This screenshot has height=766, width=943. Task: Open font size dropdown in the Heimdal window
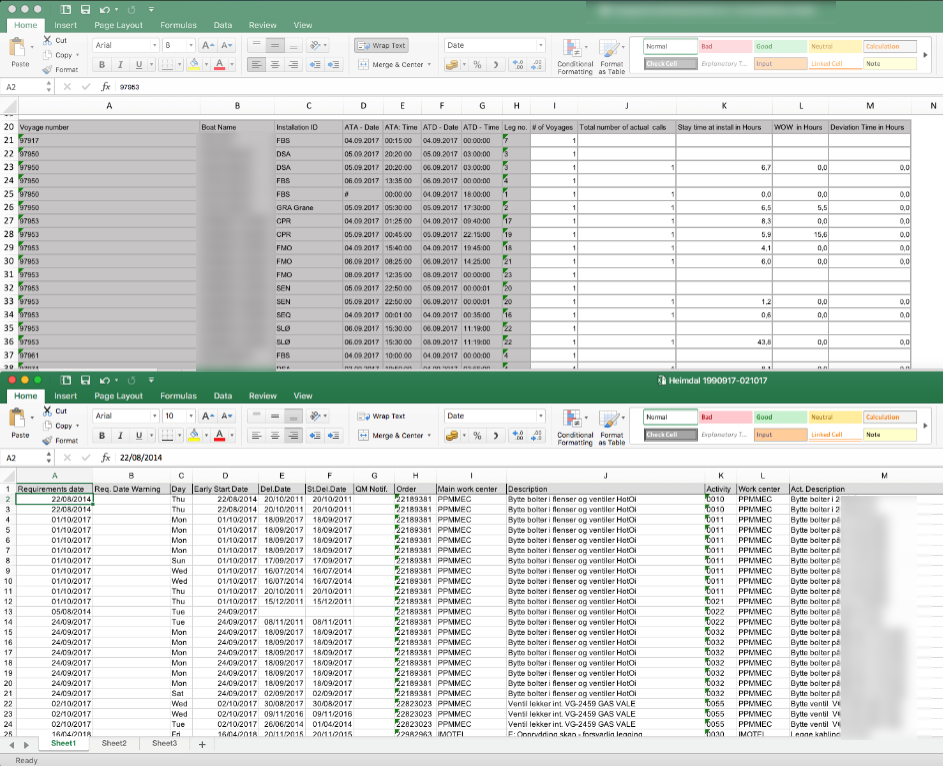tap(191, 416)
